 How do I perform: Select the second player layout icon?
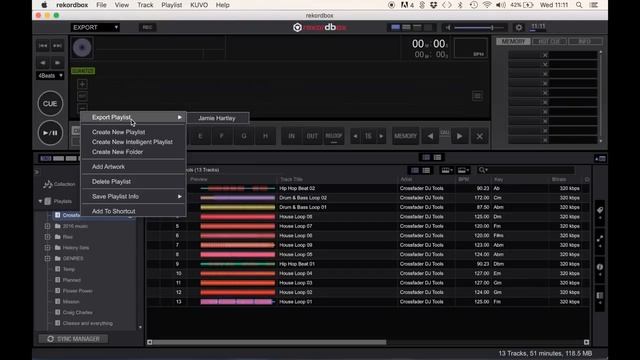[x=407, y=27]
